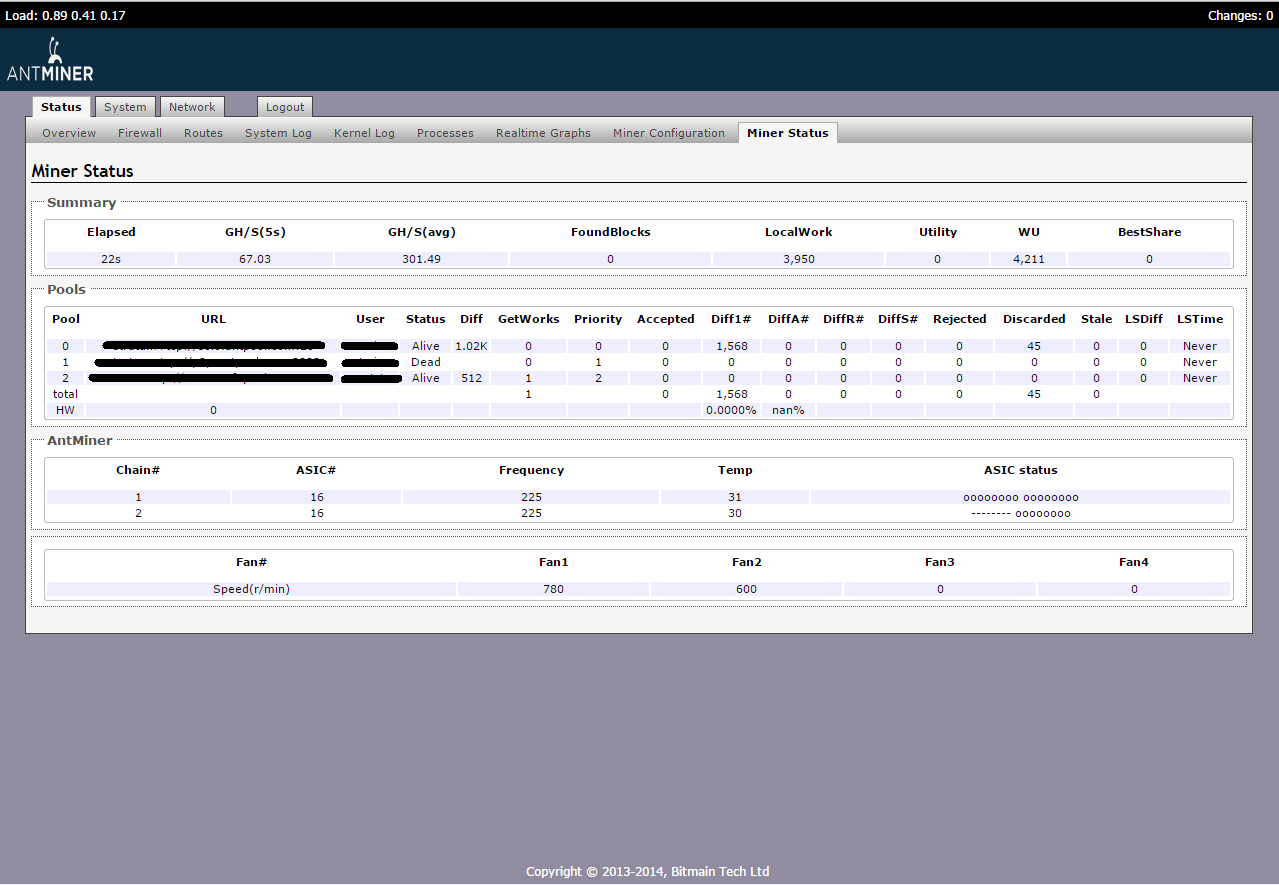The image size is (1279, 885).
Task: Click the 'Pools' section legend
Action: click(67, 289)
